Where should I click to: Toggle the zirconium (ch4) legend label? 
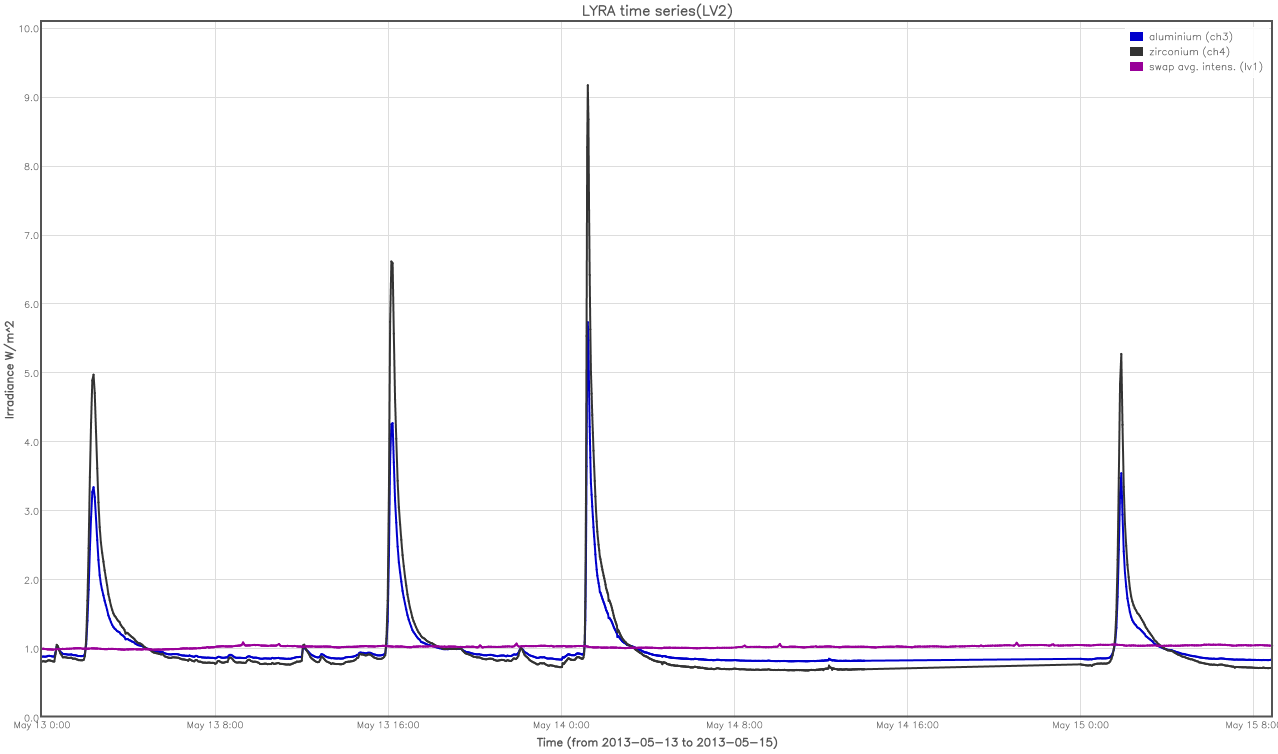(1189, 52)
